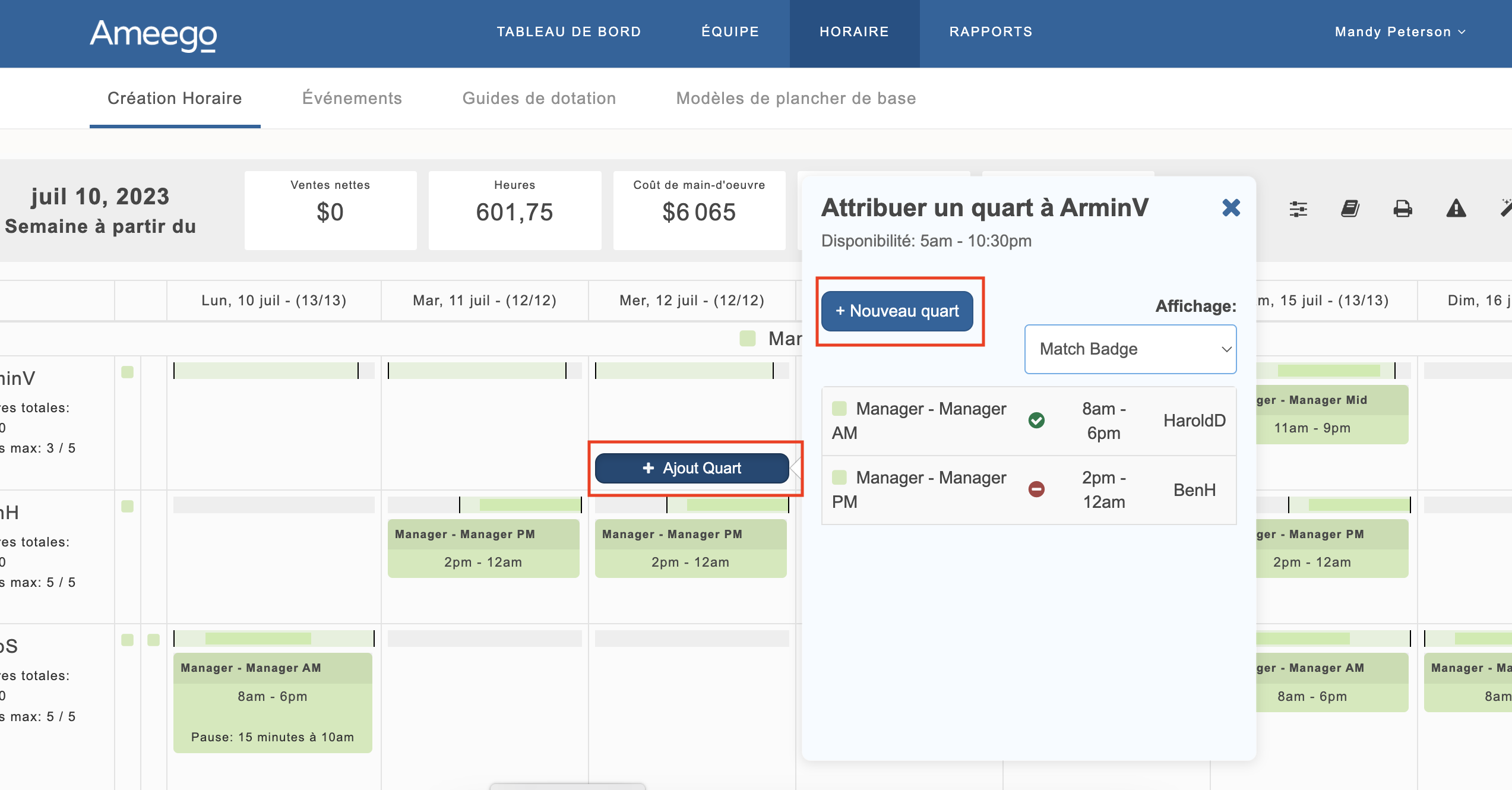The width and height of the screenshot is (1512, 790).
Task: Open the filter sliders icon in toolbar
Action: 1298,209
